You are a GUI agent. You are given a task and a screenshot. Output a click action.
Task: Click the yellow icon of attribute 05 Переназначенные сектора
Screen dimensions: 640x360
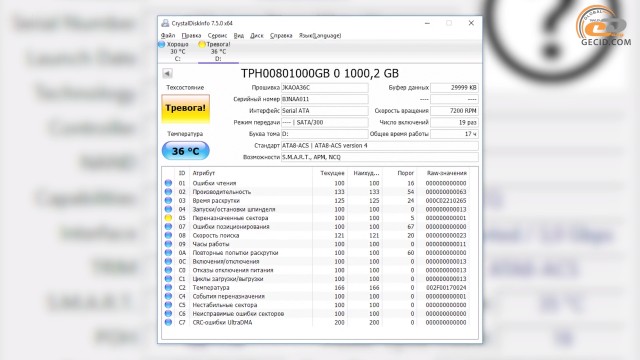(168, 218)
